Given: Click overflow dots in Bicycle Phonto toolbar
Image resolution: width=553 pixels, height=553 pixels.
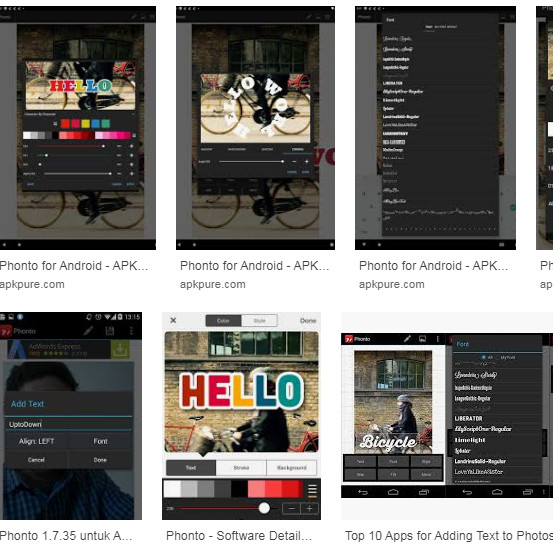Looking at the screenshot, I should tap(438, 339).
